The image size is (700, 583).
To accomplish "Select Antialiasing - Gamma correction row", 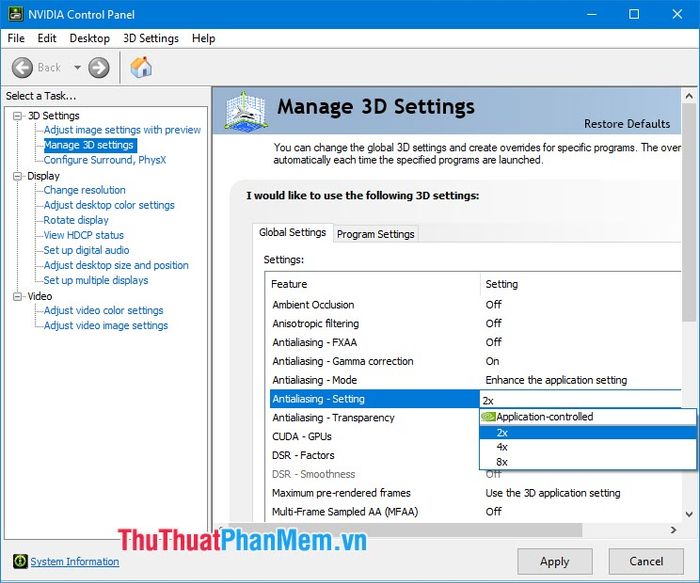I will coord(475,361).
